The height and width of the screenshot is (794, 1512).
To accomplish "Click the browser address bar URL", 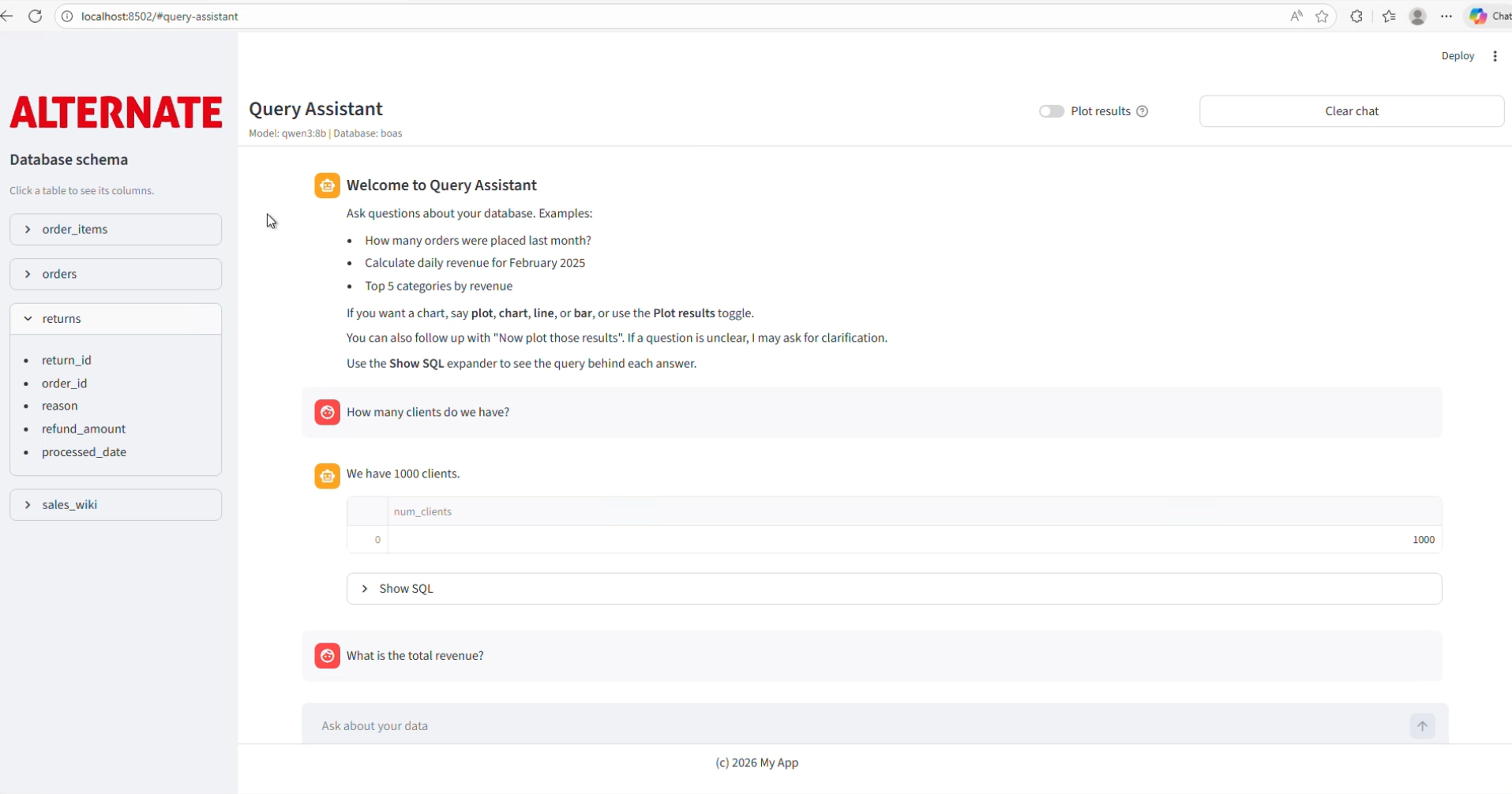I will pos(159,17).
